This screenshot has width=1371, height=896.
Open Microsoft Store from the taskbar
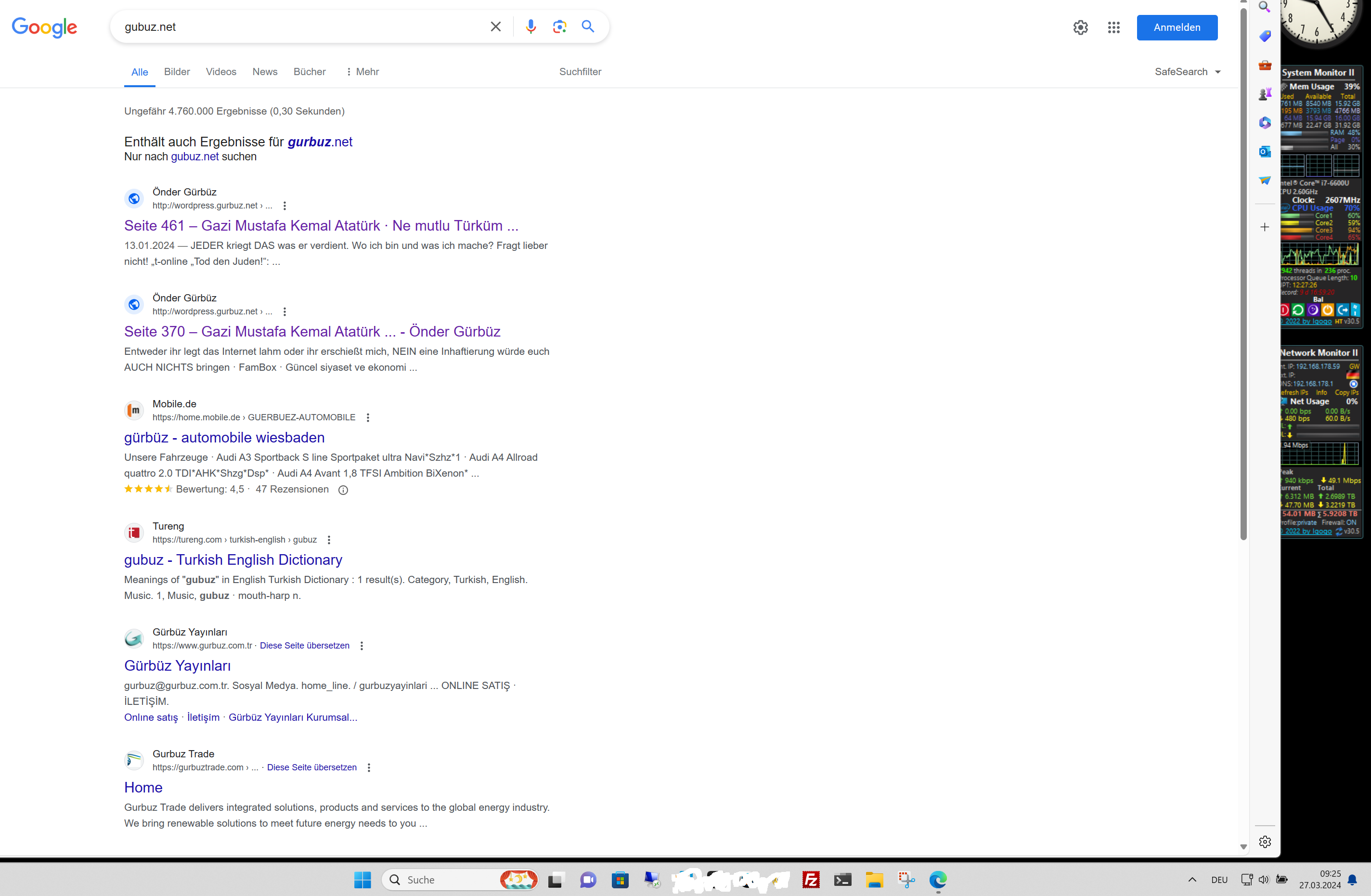(620, 880)
